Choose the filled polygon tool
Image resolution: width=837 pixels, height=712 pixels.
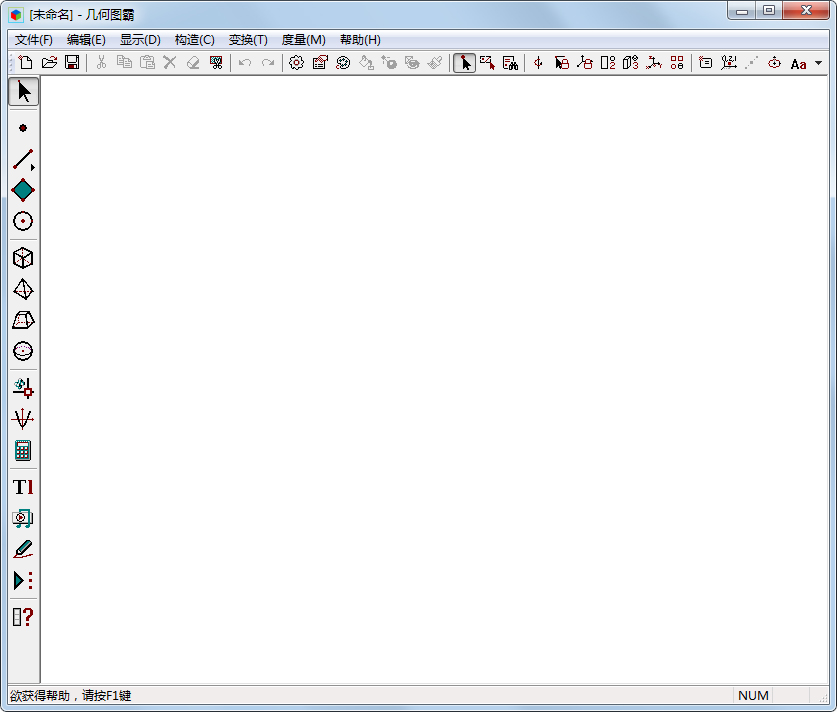(23, 190)
